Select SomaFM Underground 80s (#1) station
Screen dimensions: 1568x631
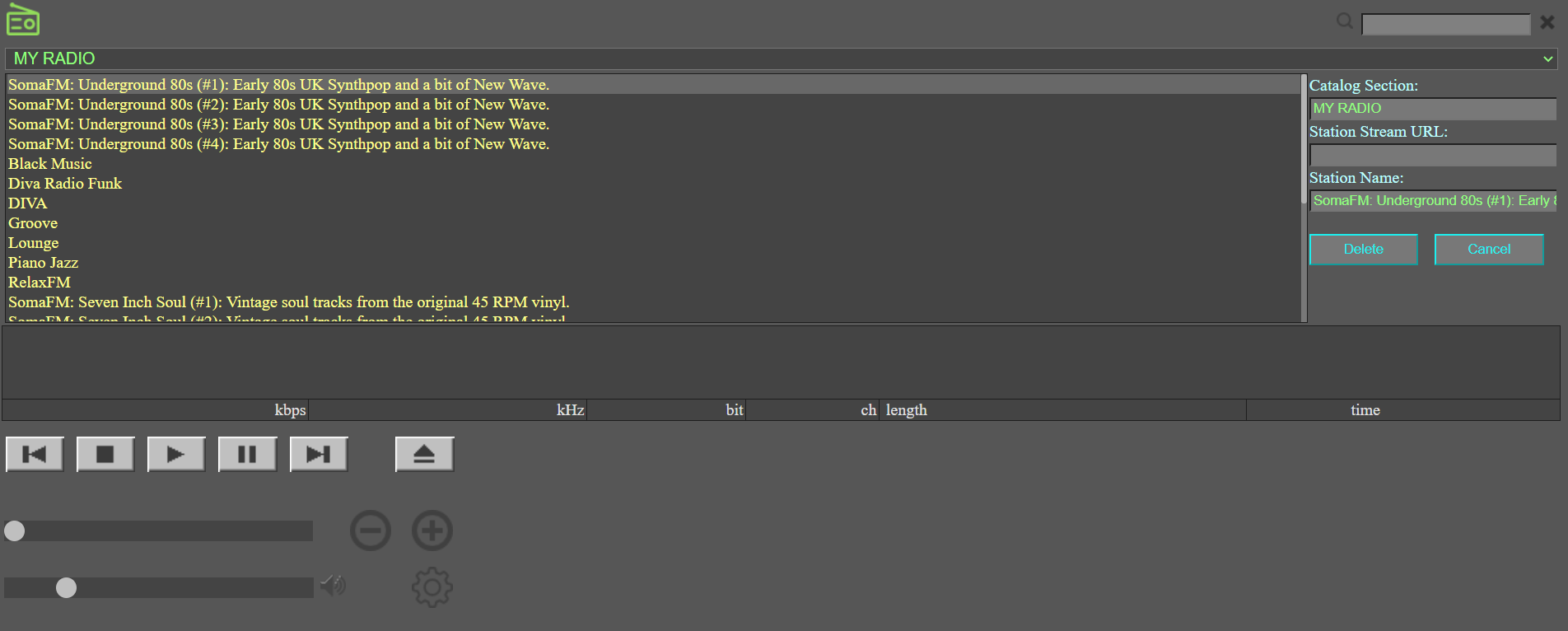point(653,85)
